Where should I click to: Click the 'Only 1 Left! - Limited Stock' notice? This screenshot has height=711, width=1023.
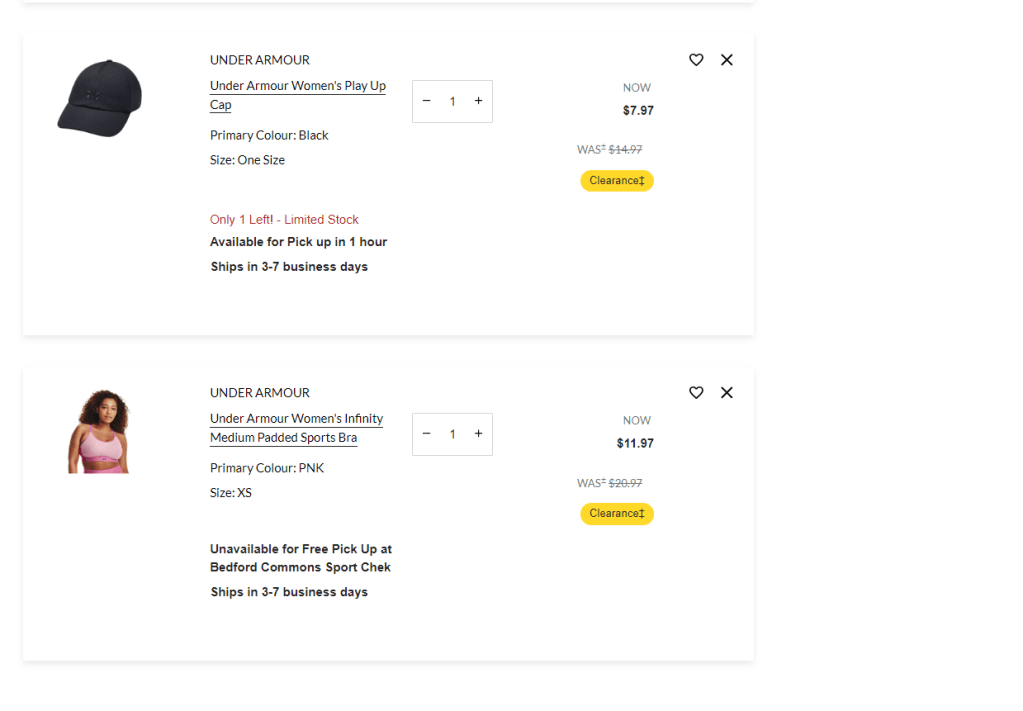click(x=284, y=220)
